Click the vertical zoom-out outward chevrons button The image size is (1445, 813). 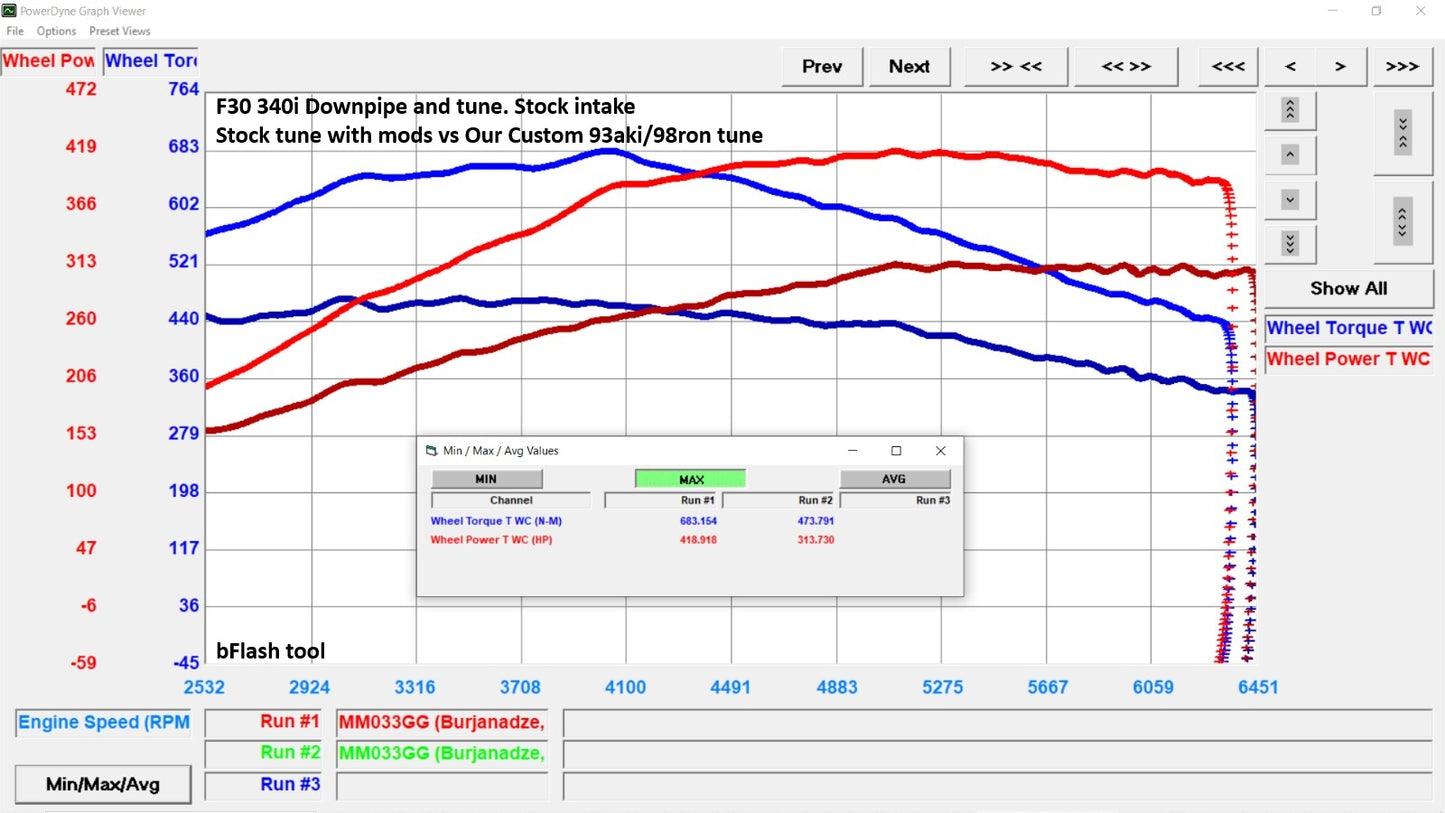point(1403,222)
